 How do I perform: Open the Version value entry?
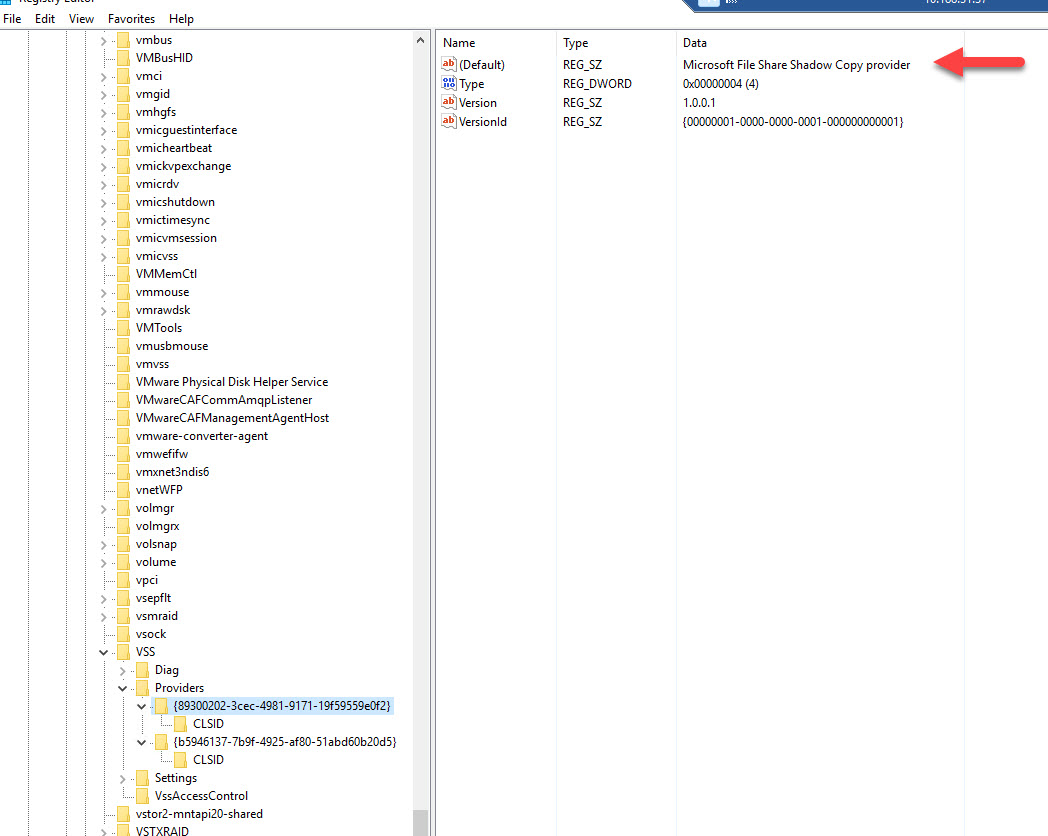[477, 102]
